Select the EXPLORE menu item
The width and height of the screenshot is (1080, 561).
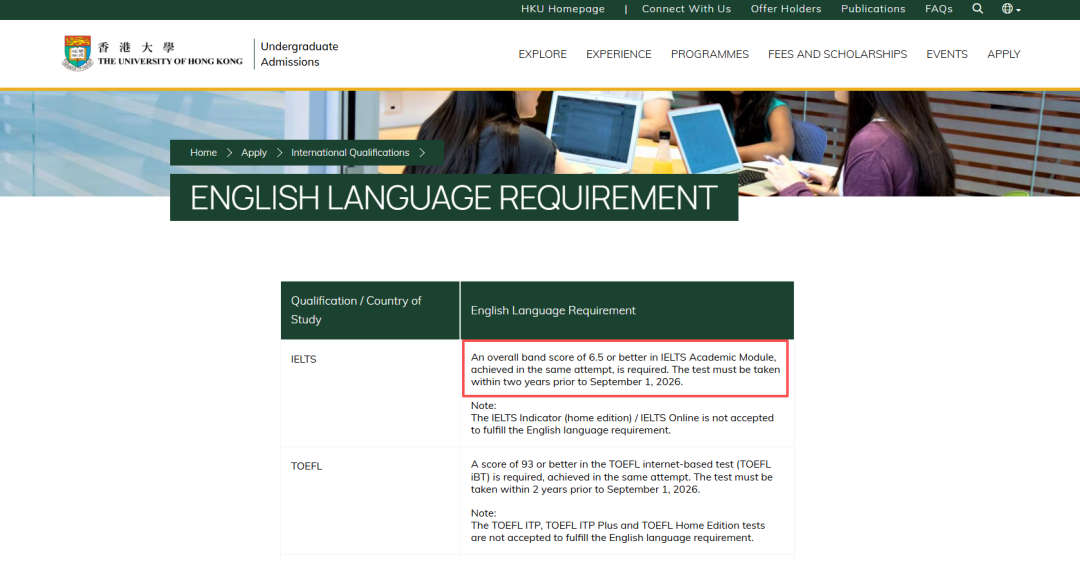click(x=542, y=54)
